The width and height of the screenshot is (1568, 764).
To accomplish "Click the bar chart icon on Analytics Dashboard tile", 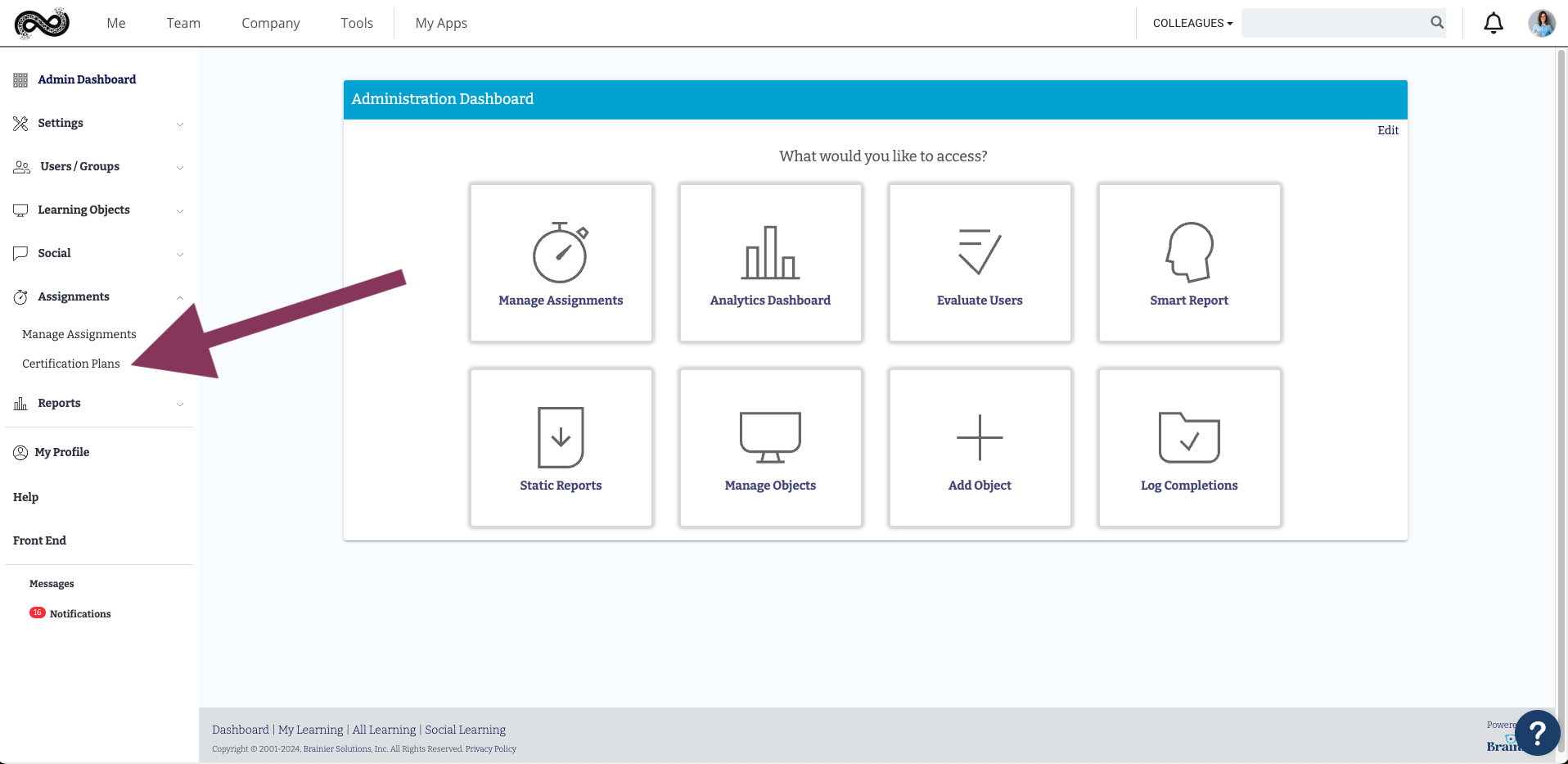I will coord(770,252).
